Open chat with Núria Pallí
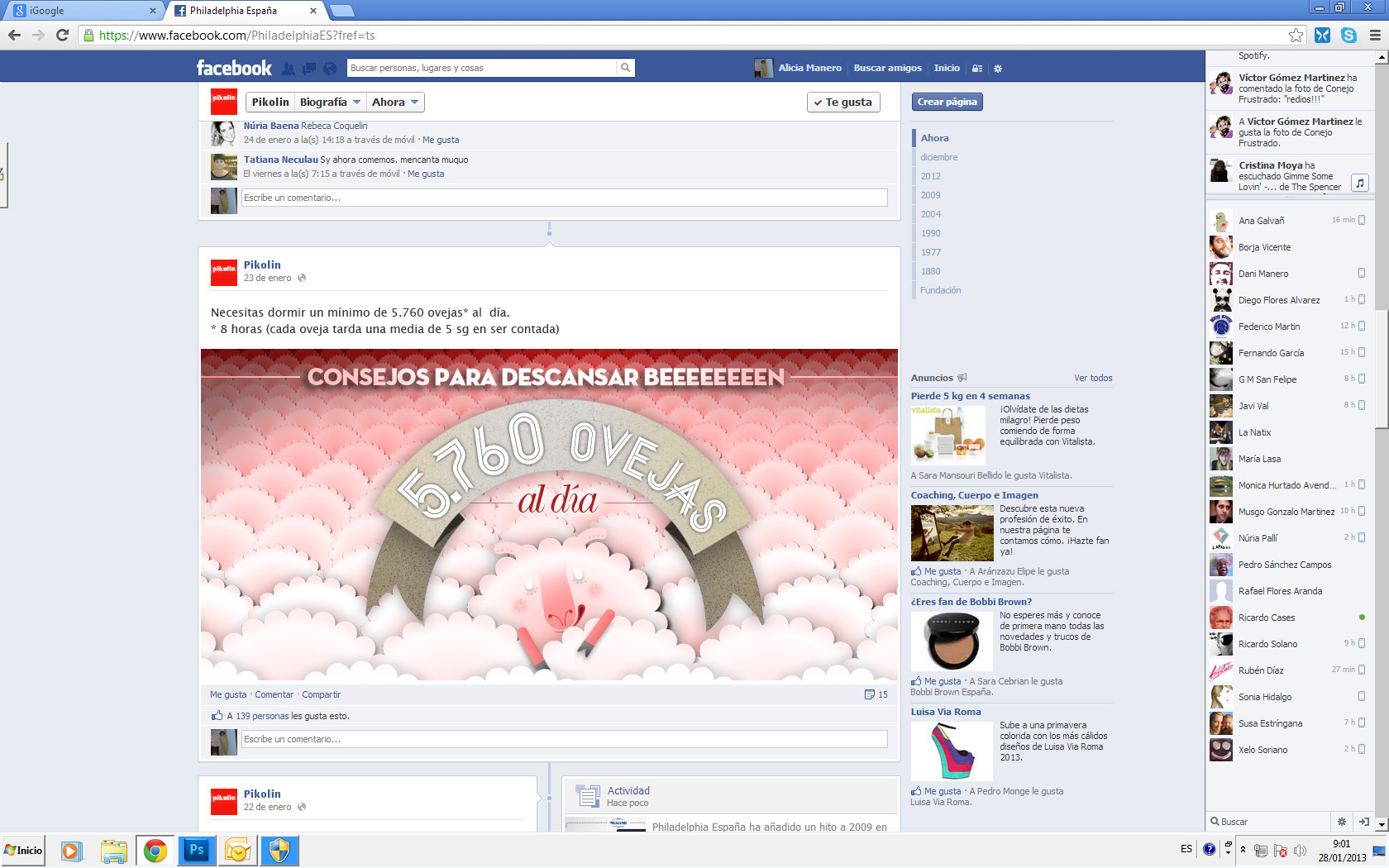The height and width of the screenshot is (868, 1389). point(1288,538)
